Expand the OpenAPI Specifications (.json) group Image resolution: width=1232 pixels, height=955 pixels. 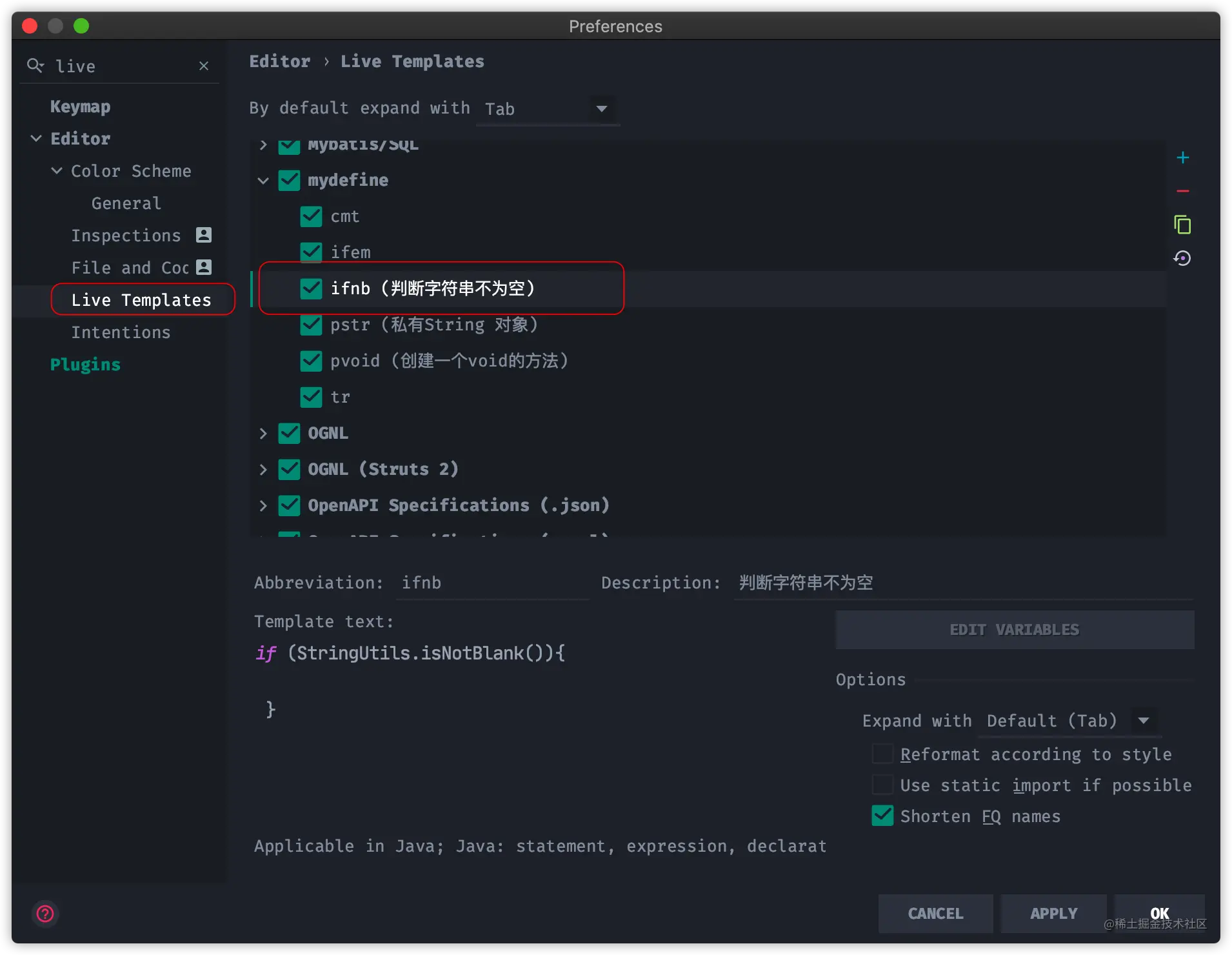point(263,505)
